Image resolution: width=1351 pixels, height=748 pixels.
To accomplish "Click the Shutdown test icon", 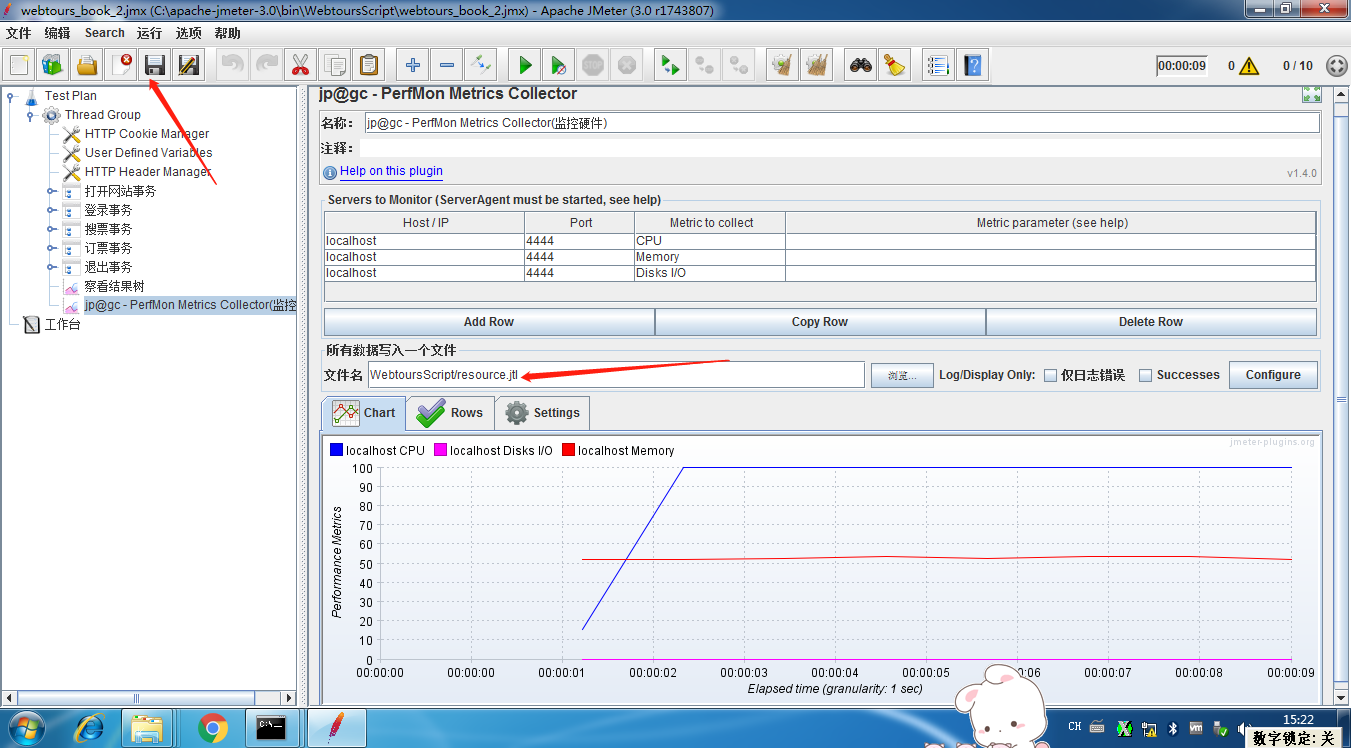I will [x=626, y=66].
